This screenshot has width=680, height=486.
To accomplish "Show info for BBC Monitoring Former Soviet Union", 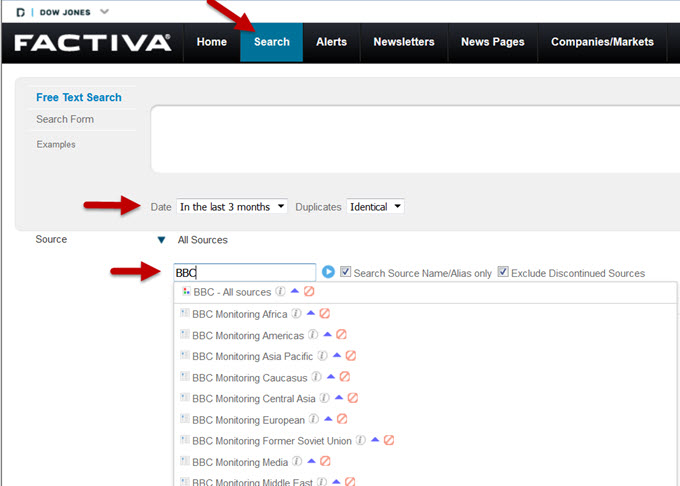I will (x=361, y=440).
